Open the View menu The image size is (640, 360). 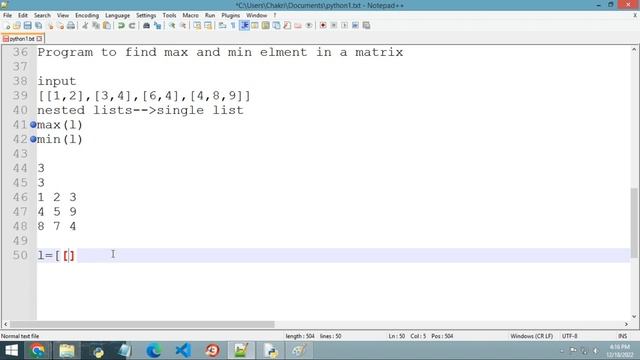tap(62, 15)
